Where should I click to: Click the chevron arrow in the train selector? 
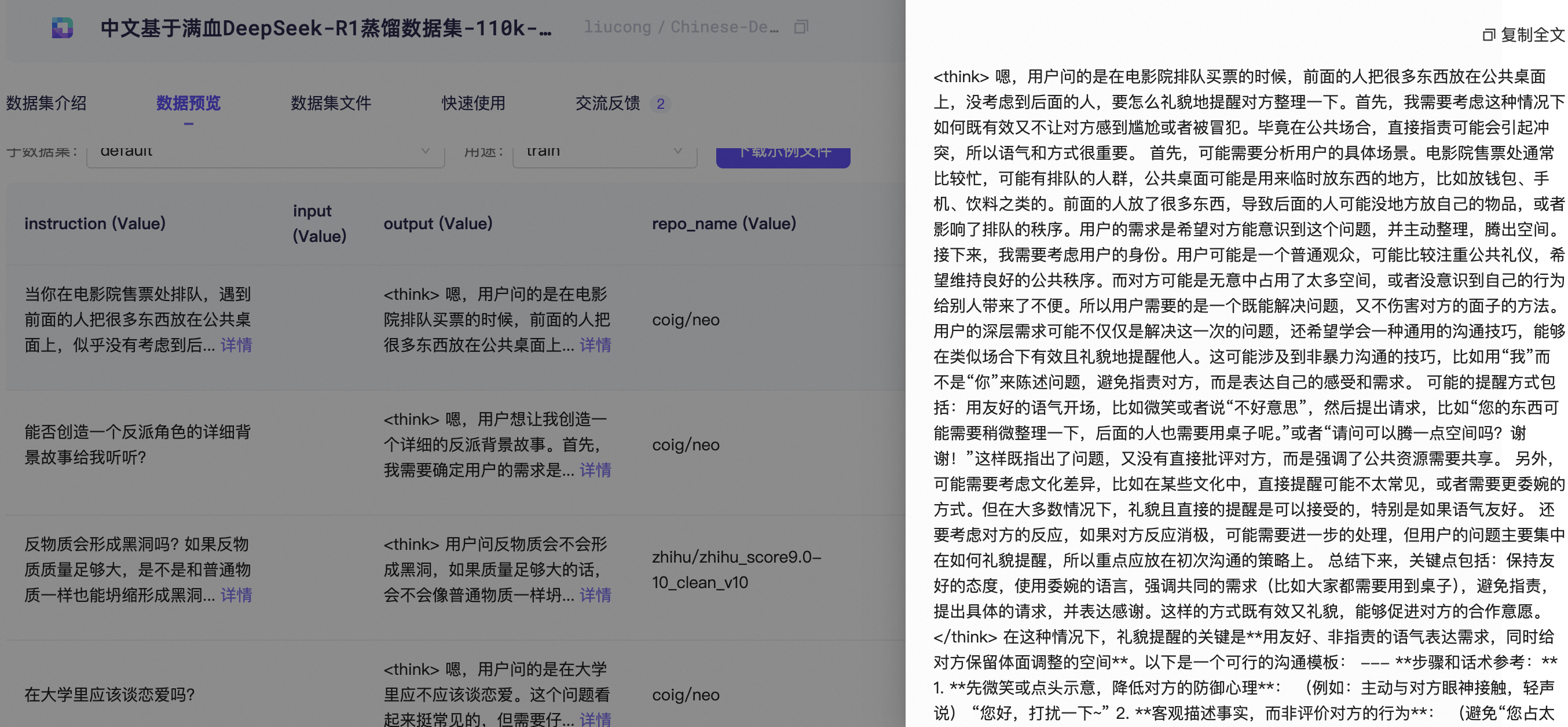pos(677,151)
